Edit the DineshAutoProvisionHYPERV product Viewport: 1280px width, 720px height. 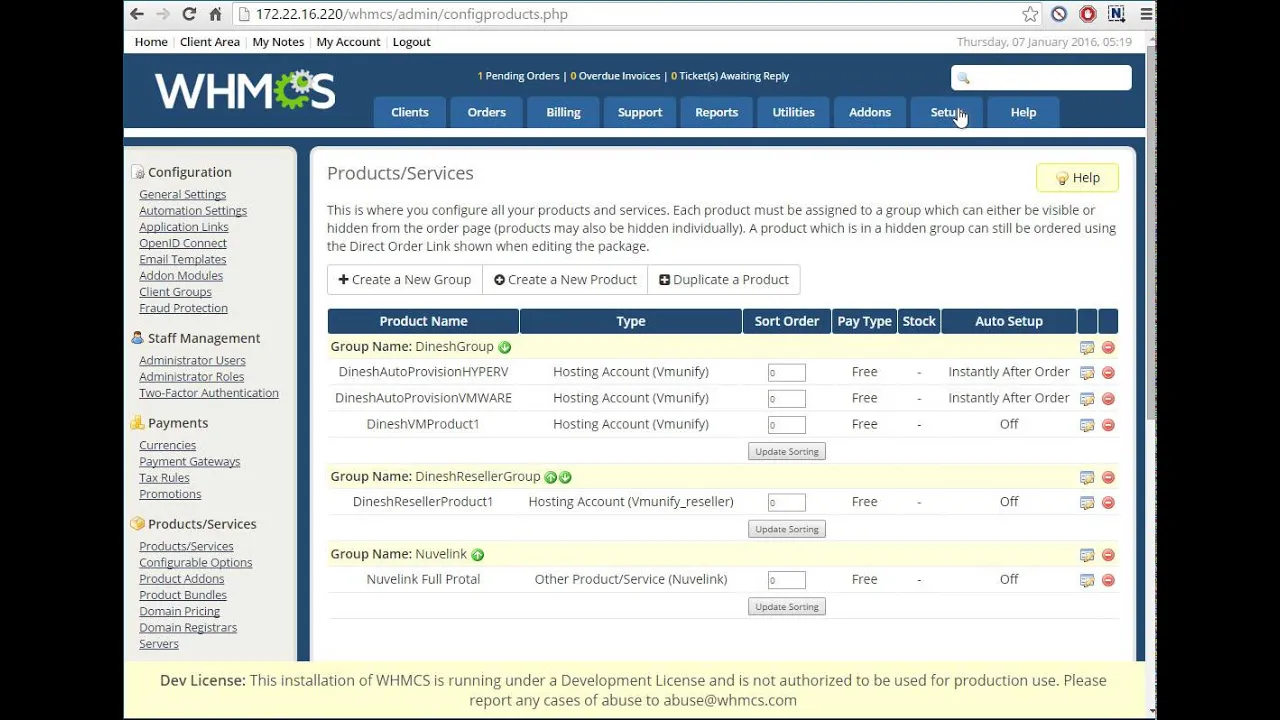tap(1087, 373)
